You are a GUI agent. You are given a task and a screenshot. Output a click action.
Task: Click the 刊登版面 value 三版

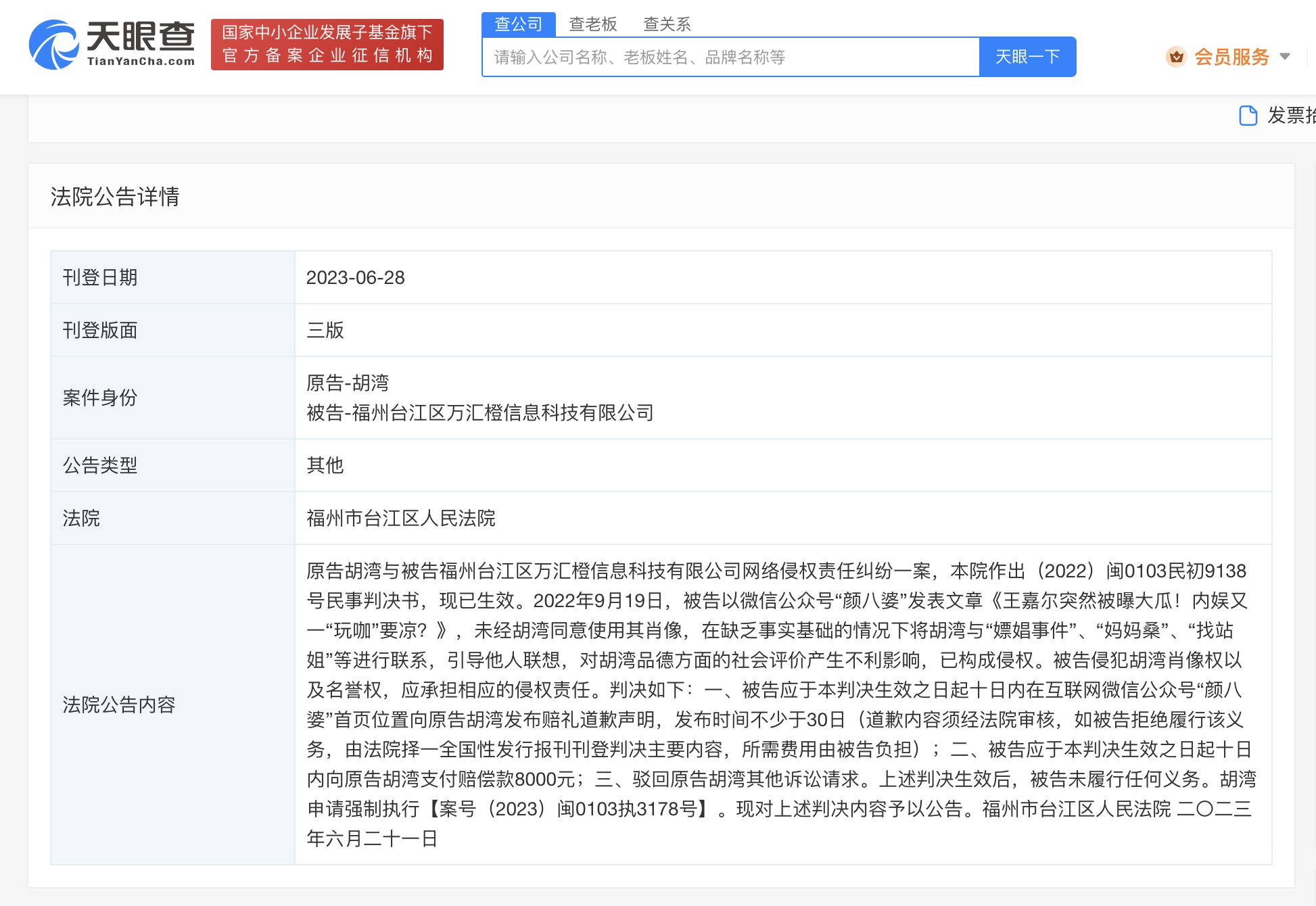pos(325,331)
